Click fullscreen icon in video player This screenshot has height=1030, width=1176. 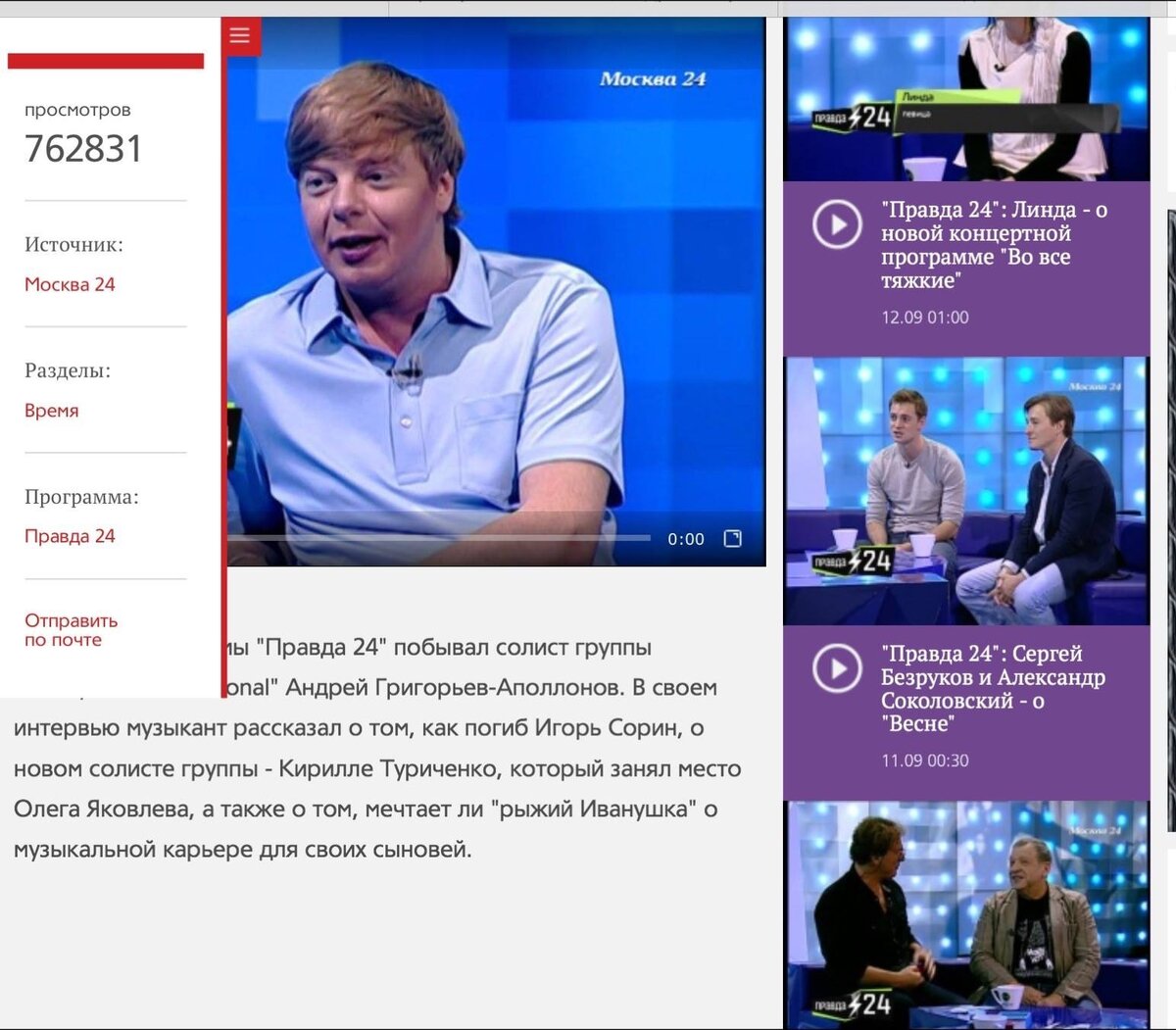click(732, 538)
